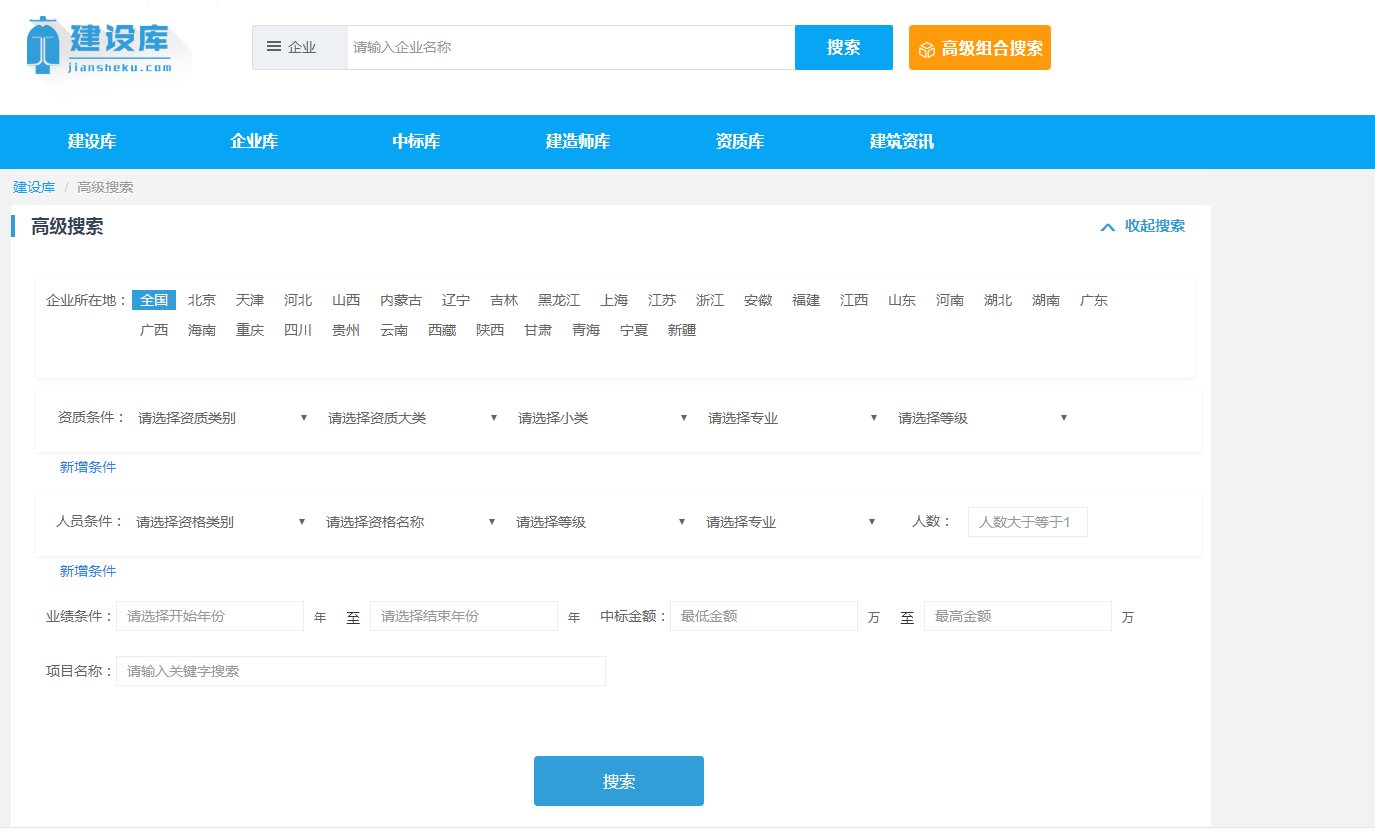Select 新疆 region

click(682, 330)
